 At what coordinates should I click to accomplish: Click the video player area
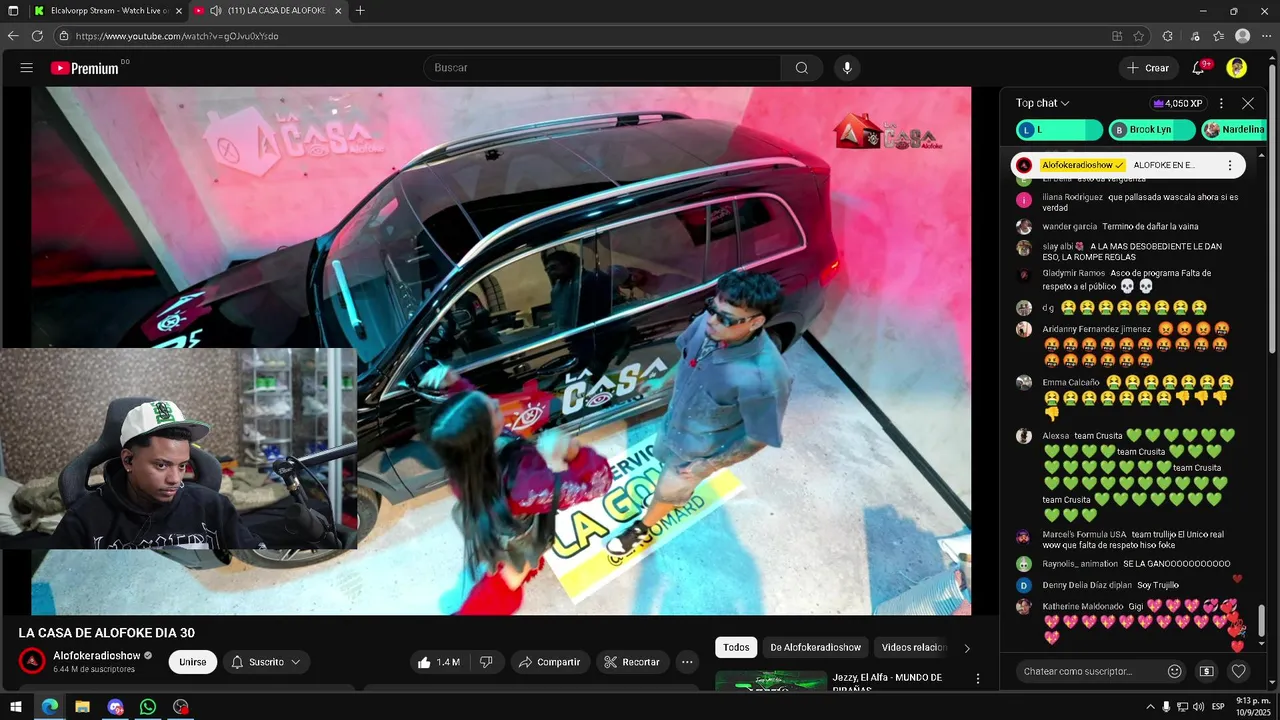tap(501, 350)
